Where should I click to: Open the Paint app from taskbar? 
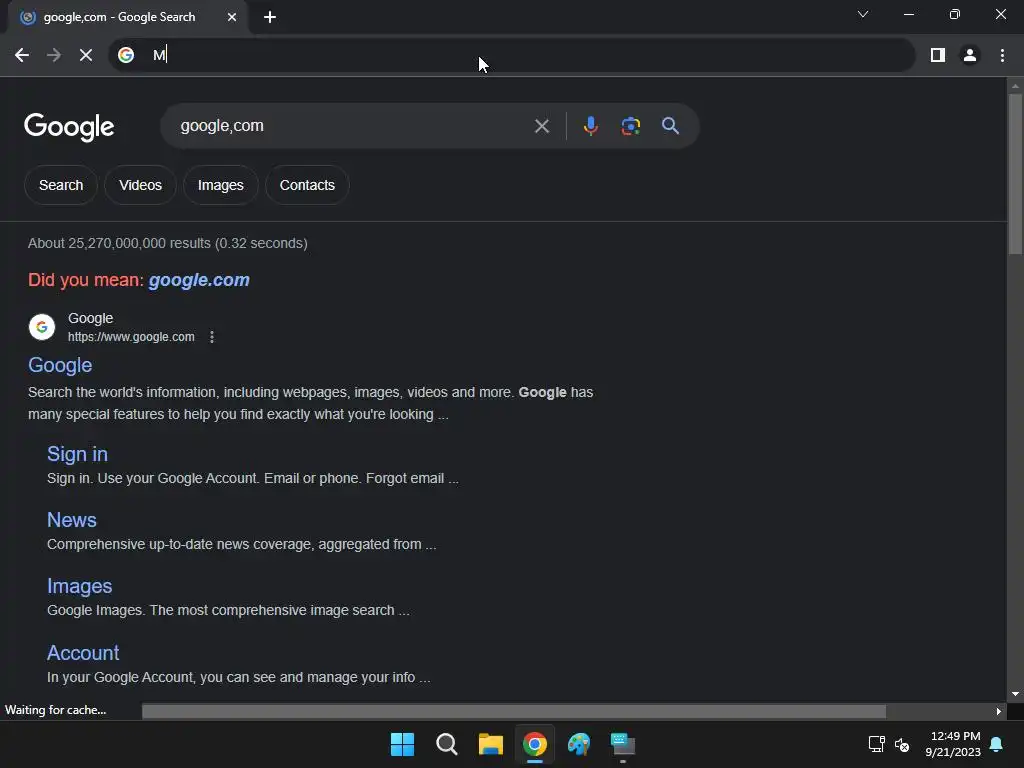[579, 744]
